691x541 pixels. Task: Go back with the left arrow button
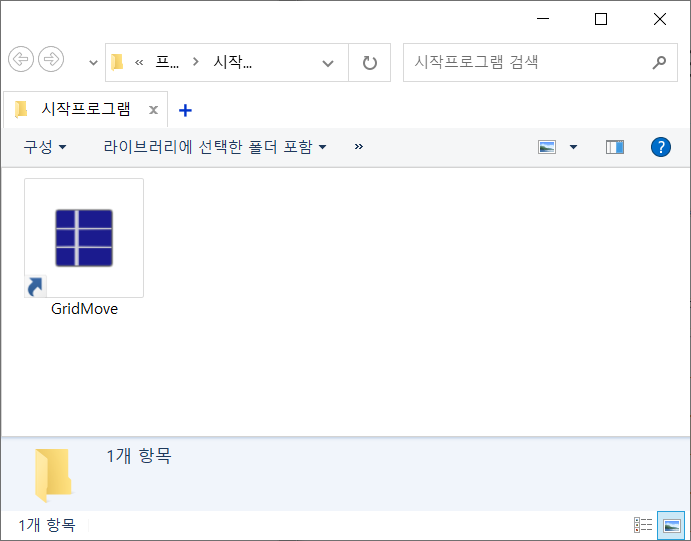coord(21,59)
